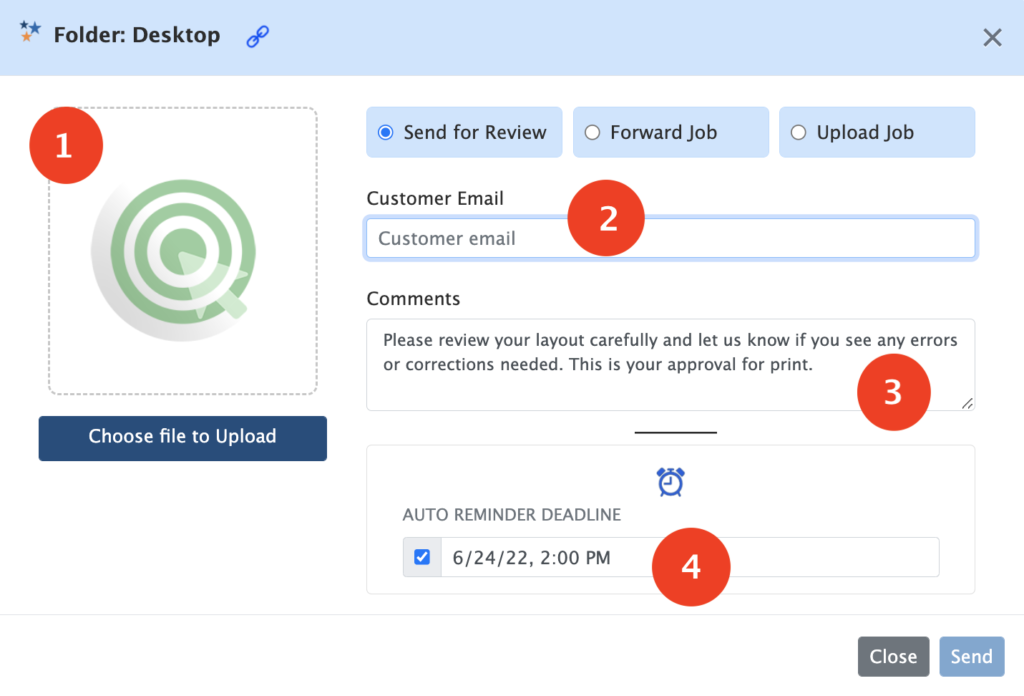Click the divider line above the reminder section

[675, 430]
